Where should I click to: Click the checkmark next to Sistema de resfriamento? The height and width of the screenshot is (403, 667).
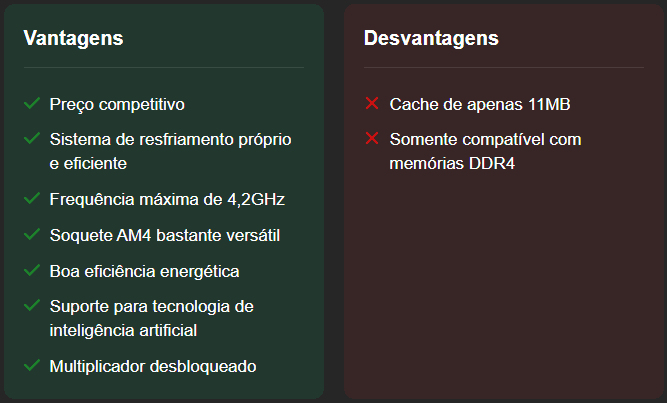(32, 138)
